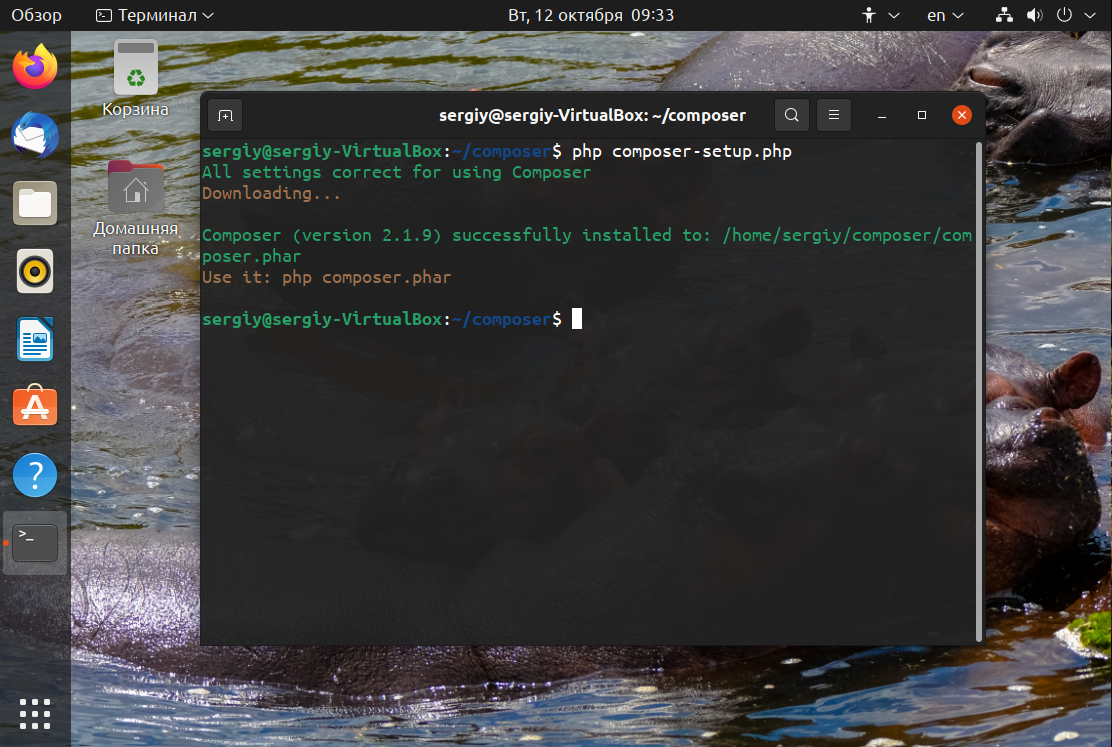Open the Files manager in dock
The width and height of the screenshot is (1112, 747).
(35, 203)
